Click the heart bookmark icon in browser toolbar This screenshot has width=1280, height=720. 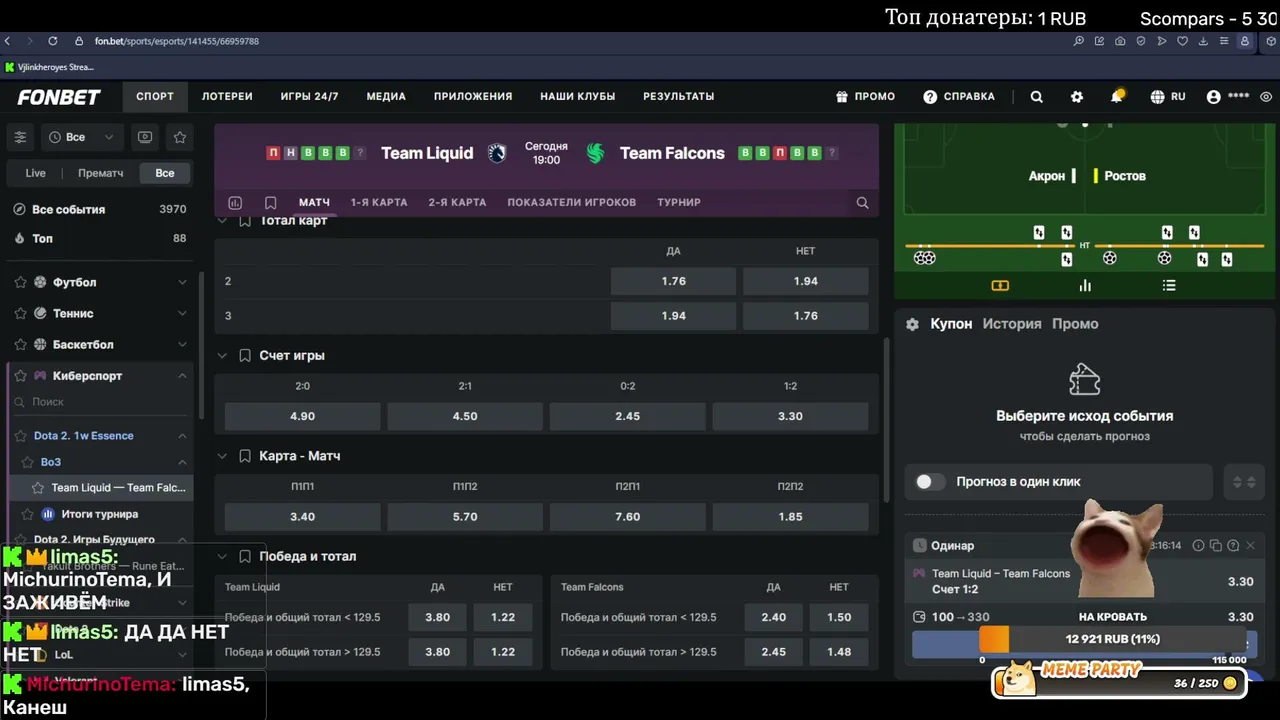(x=1182, y=41)
